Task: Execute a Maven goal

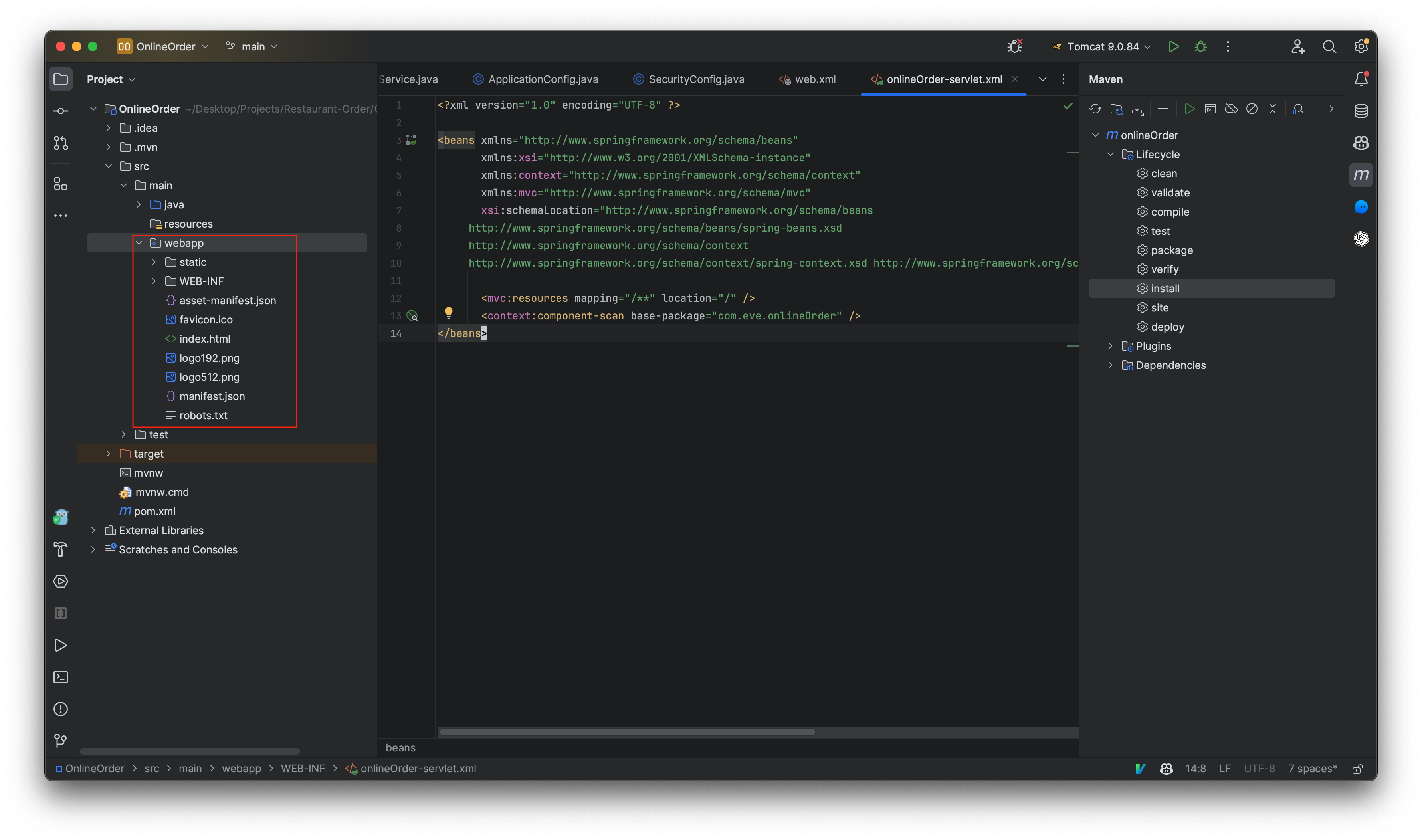Action: (1190, 109)
